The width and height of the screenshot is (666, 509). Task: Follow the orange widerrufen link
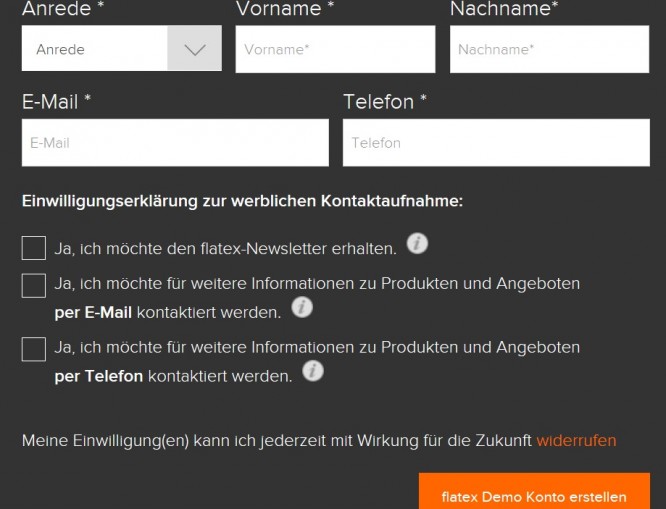pos(576,441)
